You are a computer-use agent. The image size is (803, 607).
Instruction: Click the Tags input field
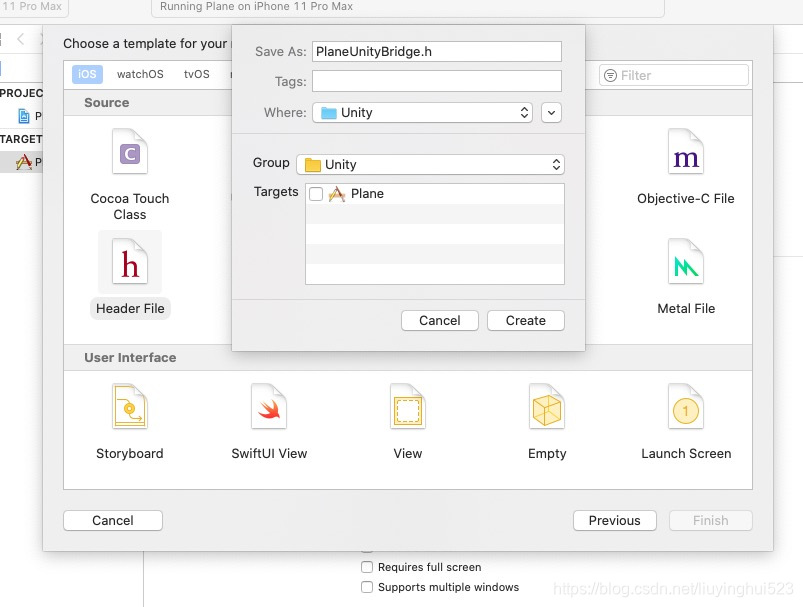tap(437, 81)
